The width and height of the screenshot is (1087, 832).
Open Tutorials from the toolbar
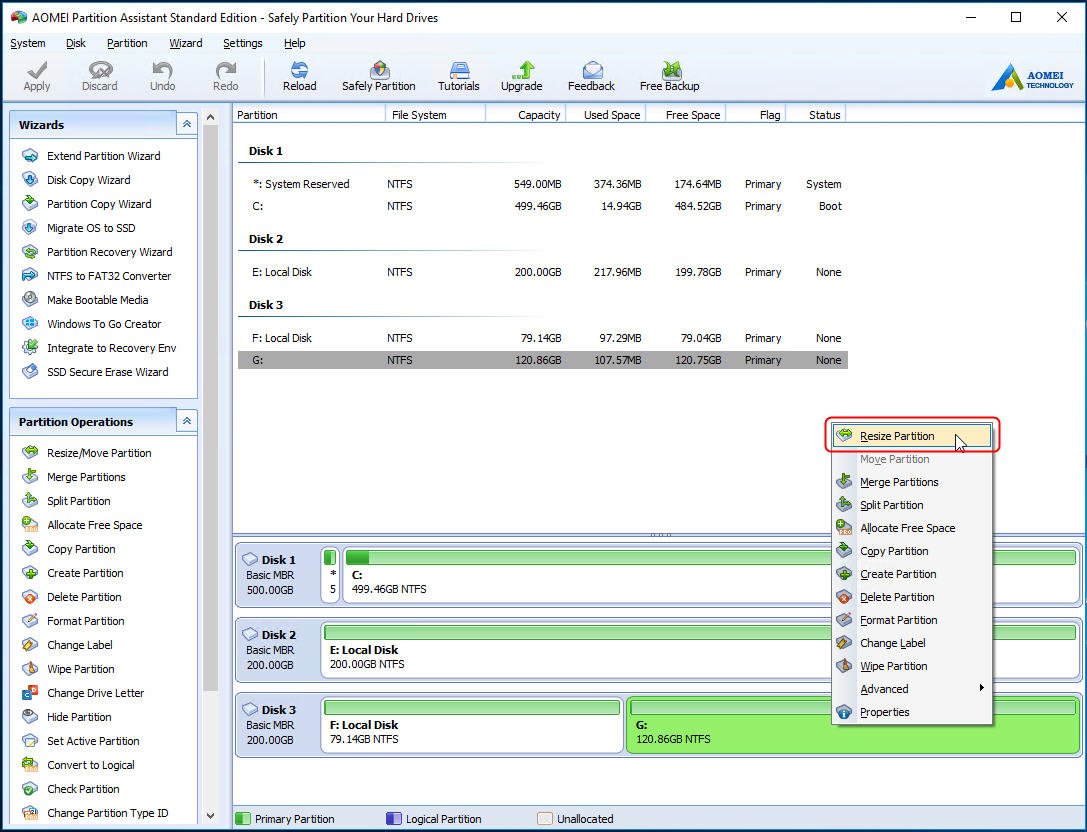[x=458, y=76]
